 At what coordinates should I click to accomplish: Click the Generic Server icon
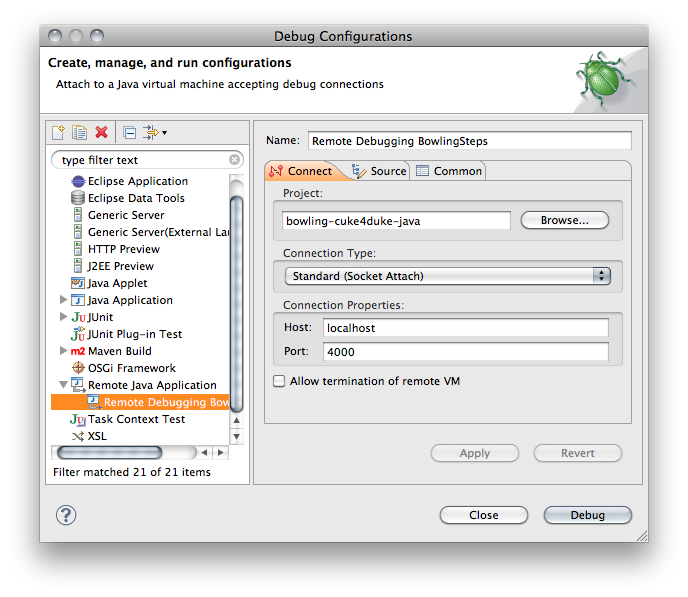click(x=78, y=215)
